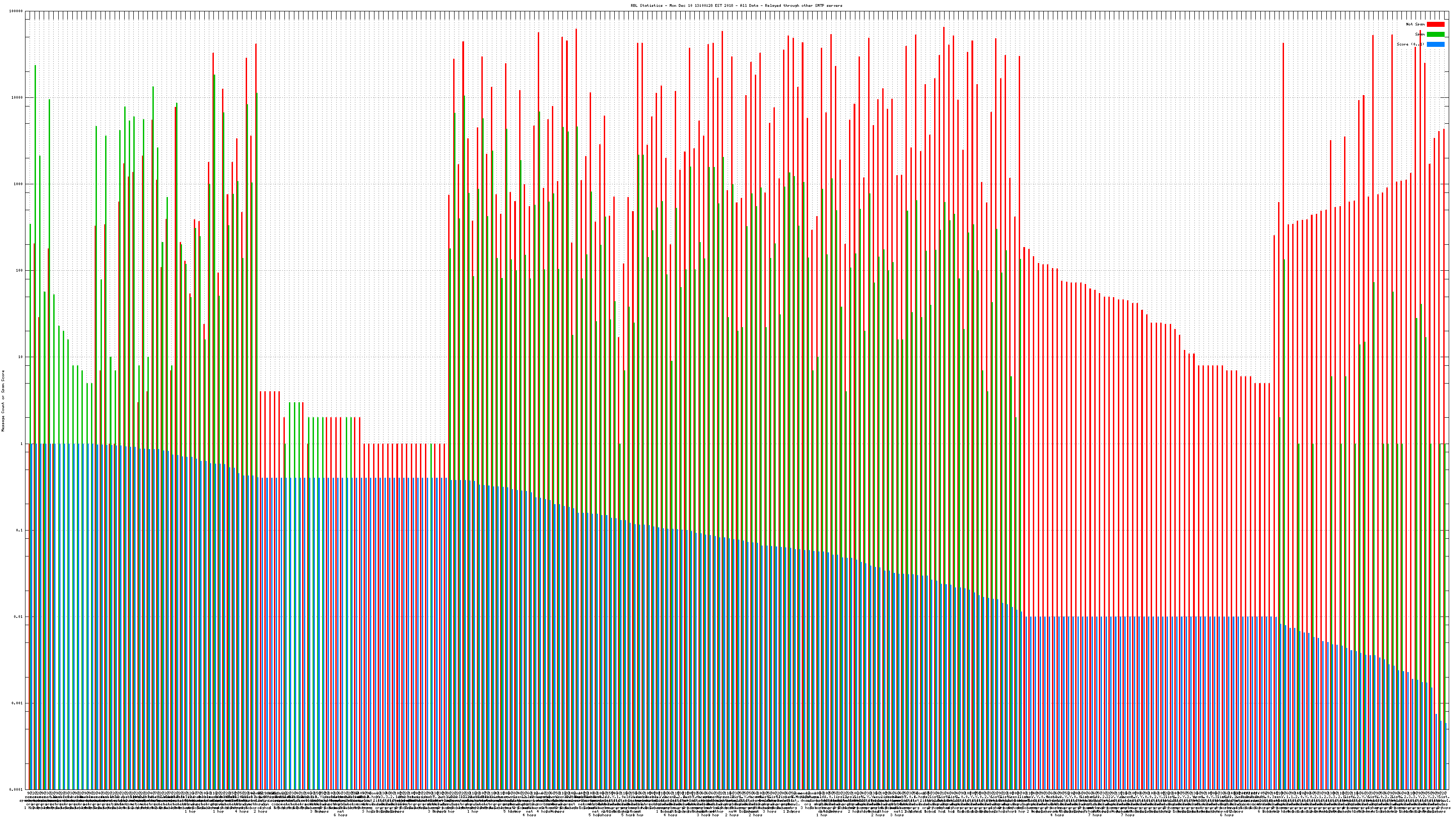Screen dimensions: 1456x819
Task: Click the 0.01 y-axis tick label
Action: [x=18, y=617]
